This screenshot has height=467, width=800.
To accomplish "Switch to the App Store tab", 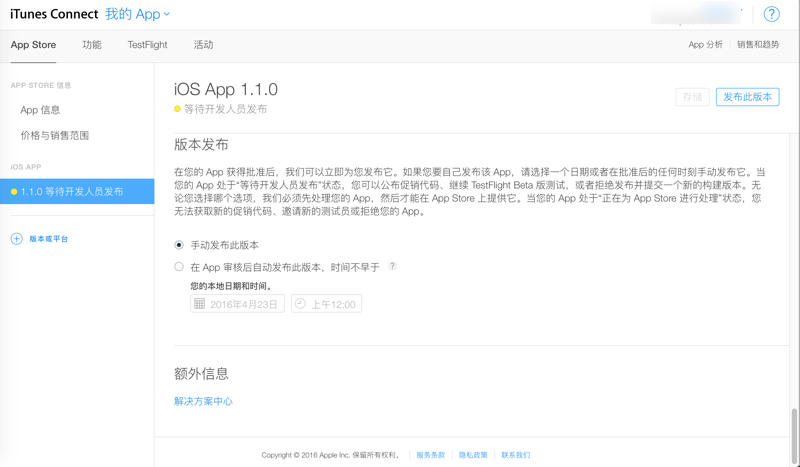I will [x=33, y=45].
